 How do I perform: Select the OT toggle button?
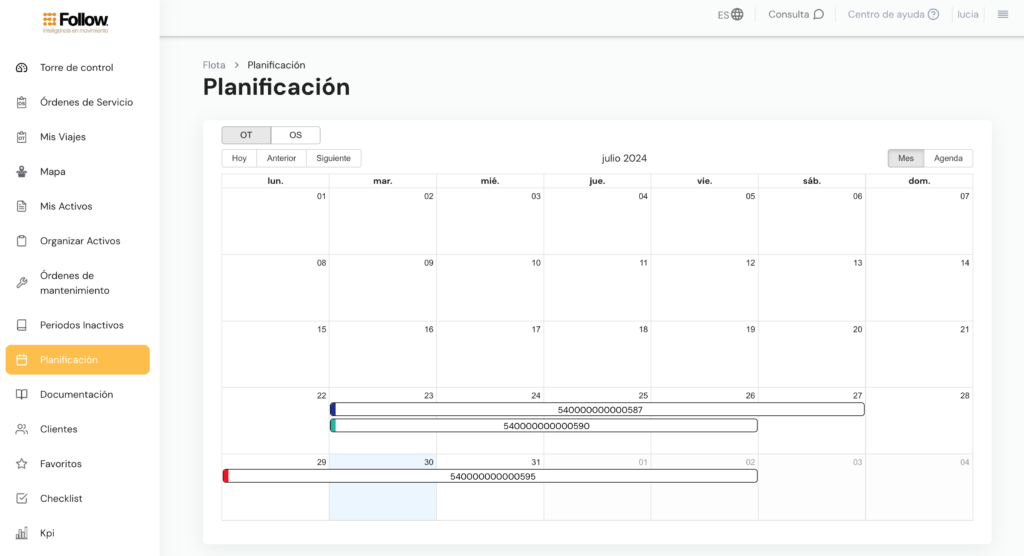pos(246,135)
